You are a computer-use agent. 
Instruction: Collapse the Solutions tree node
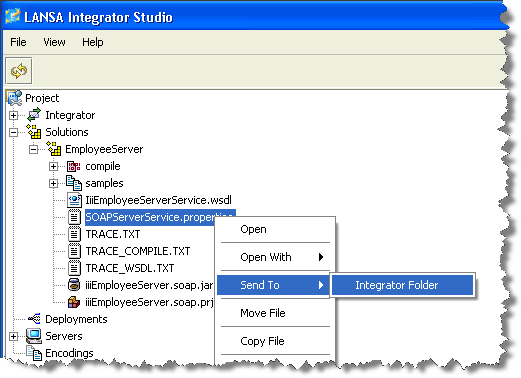[14, 132]
